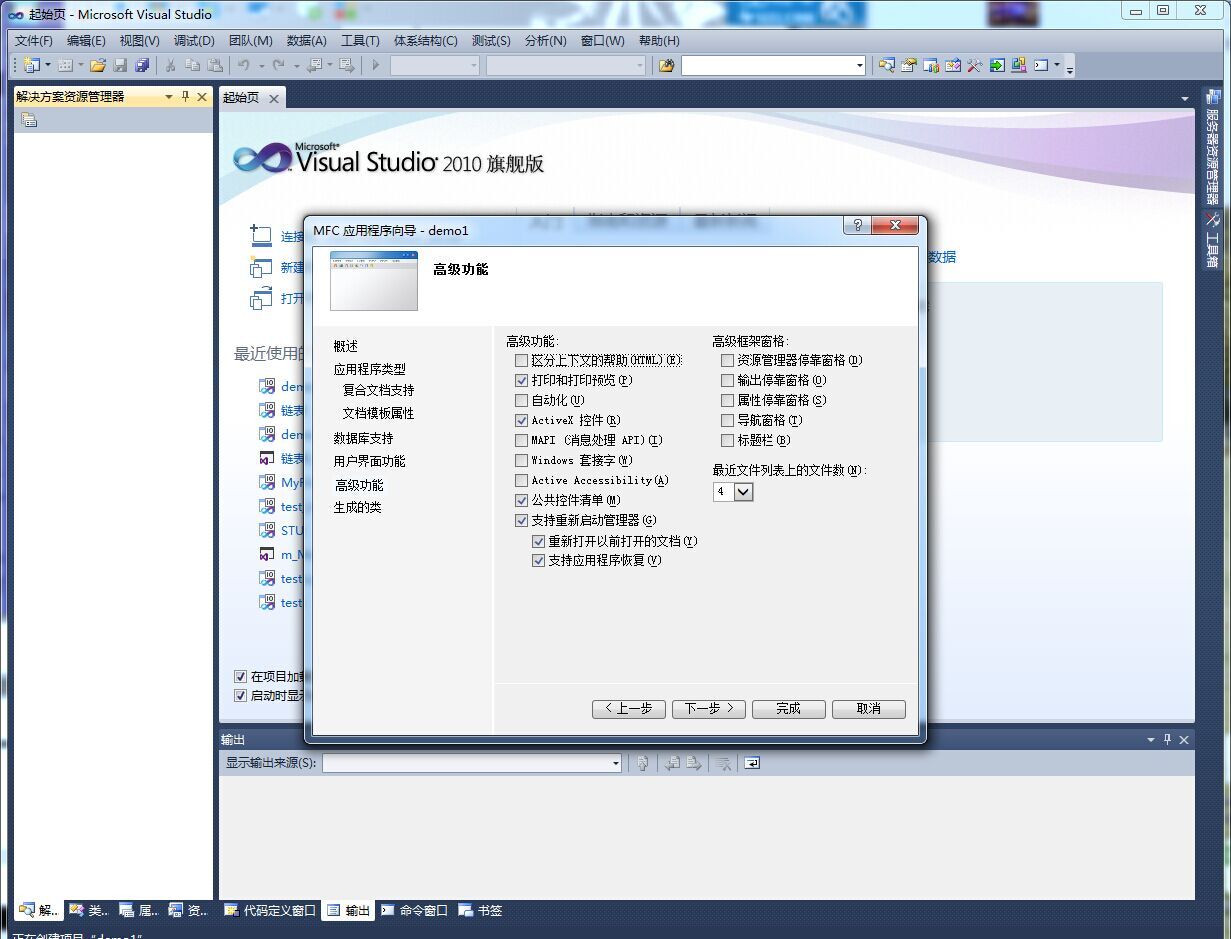Viewport: 1231px width, 939px height.
Task: Open the output source dropdown in Output panel
Action: [616, 763]
